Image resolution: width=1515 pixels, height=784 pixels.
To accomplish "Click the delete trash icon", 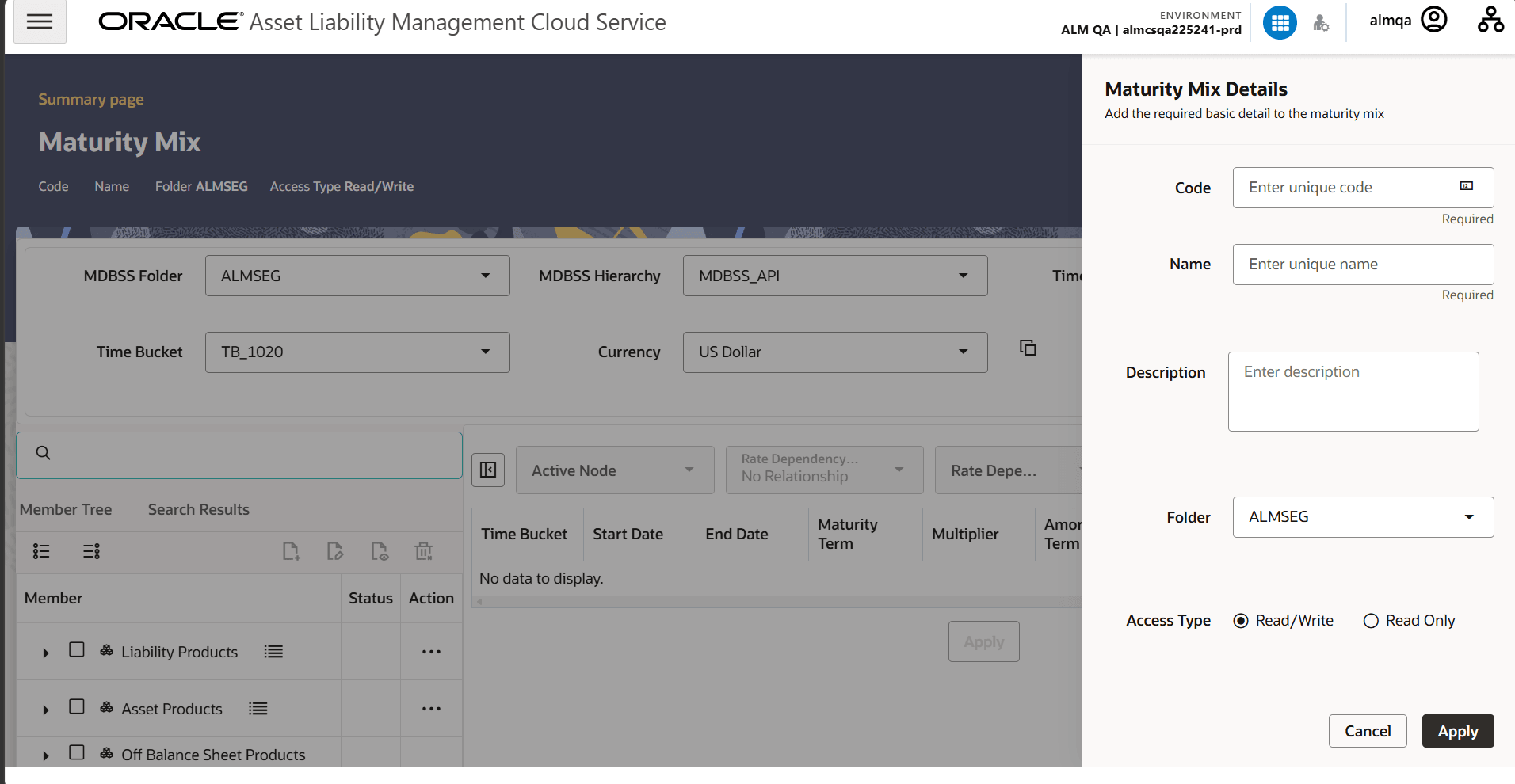I will point(424,551).
